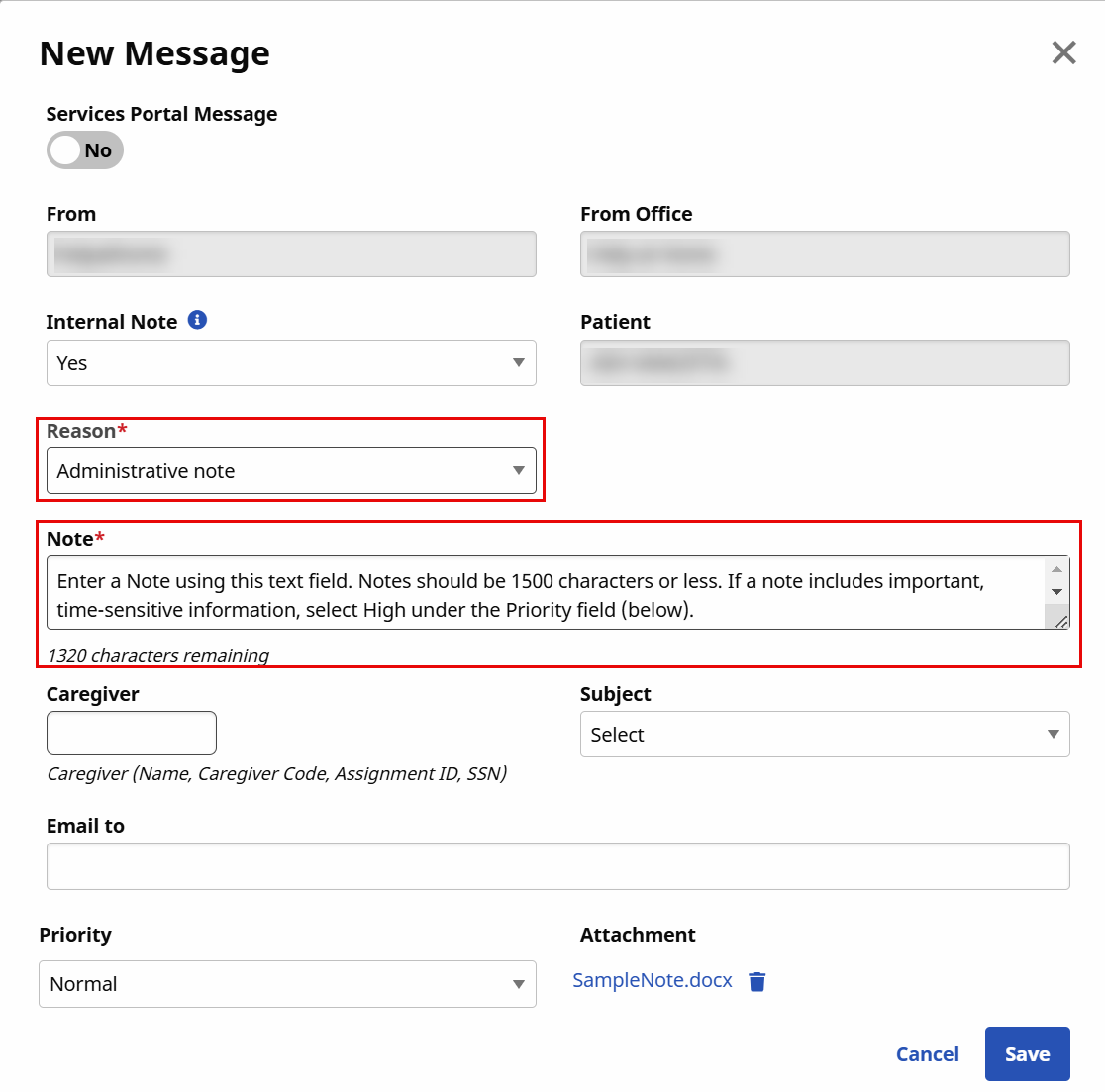
Task: Click the Email to input field
Action: point(557,866)
